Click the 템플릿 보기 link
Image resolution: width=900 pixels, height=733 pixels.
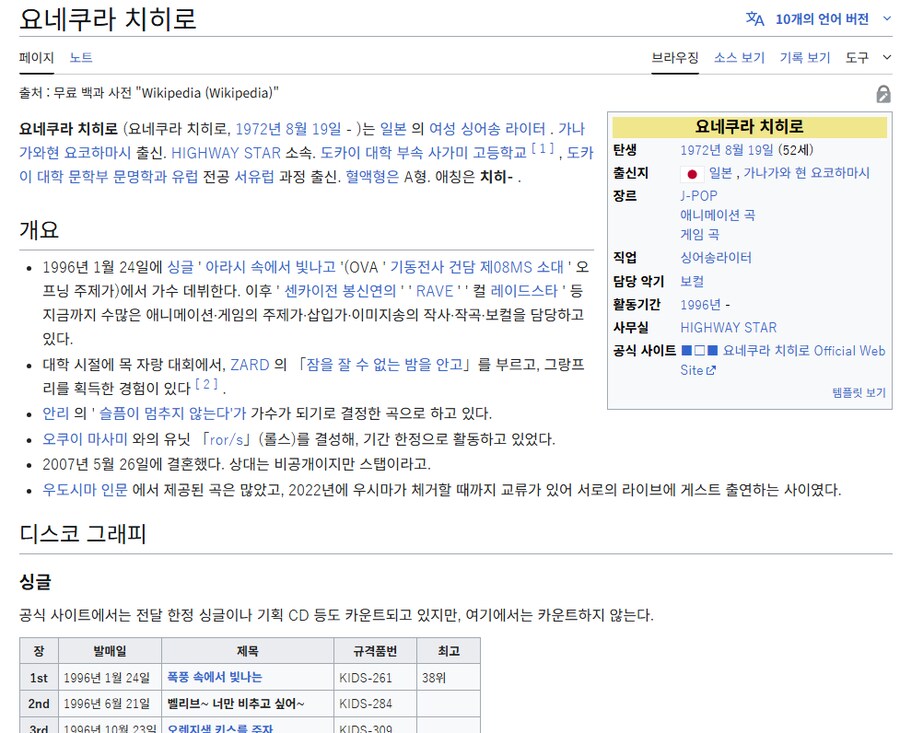click(x=859, y=393)
